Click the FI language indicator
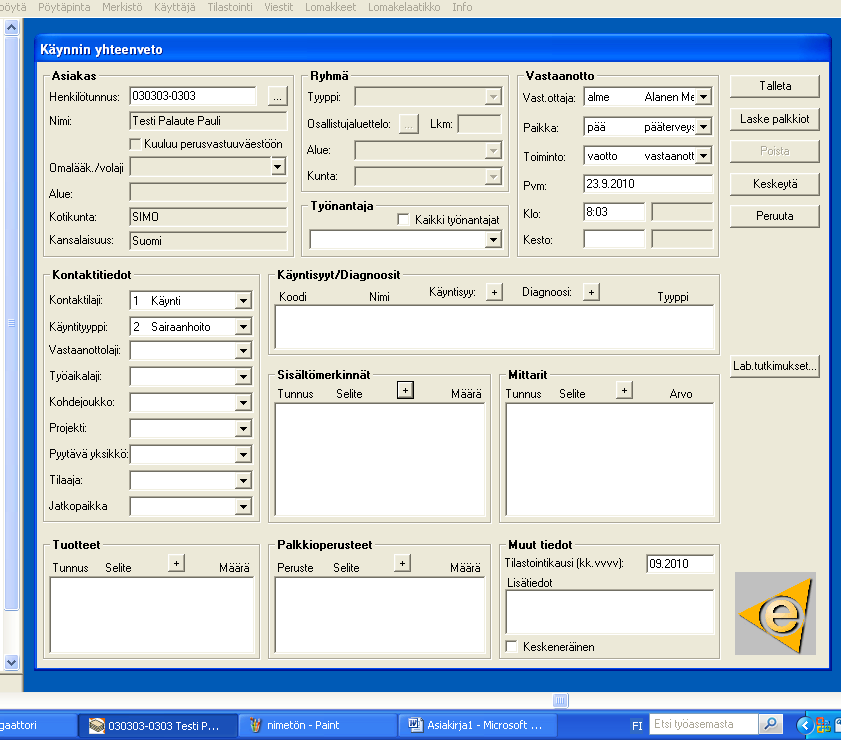841x740 pixels. pos(637,726)
